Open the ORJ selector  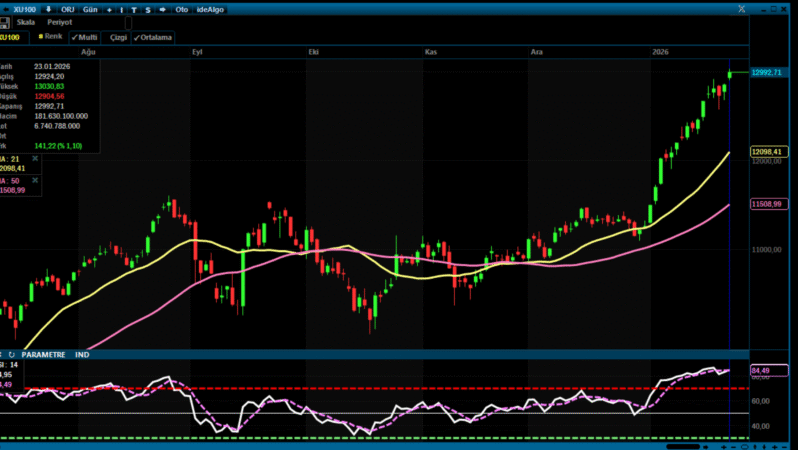pyautogui.click(x=67, y=9)
